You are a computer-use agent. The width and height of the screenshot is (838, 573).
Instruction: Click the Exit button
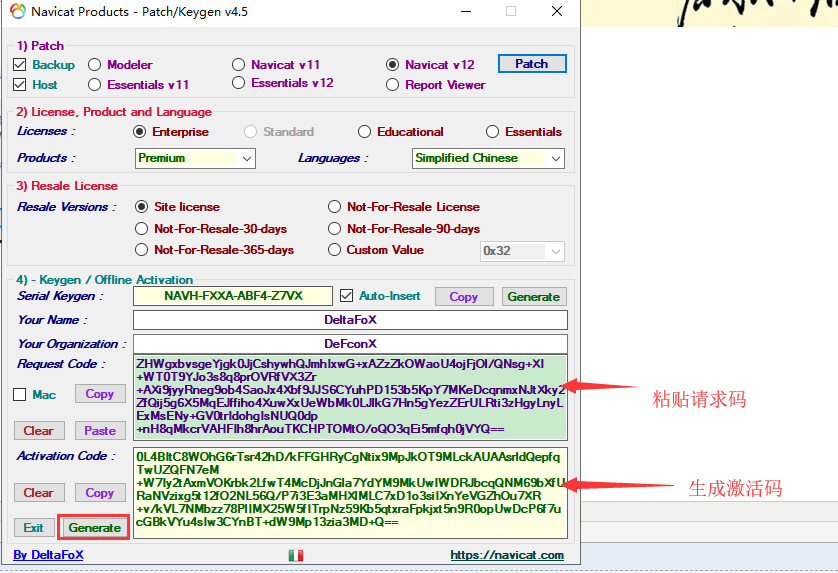pyautogui.click(x=33, y=528)
